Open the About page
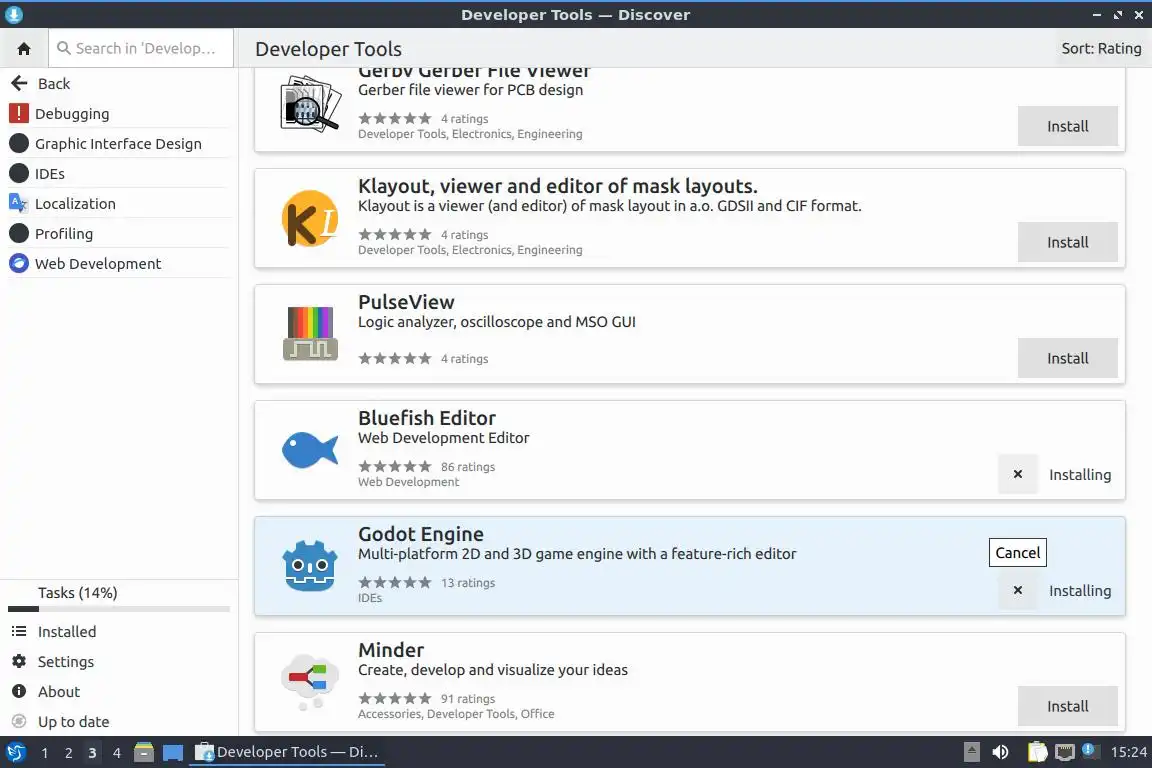 119,692
